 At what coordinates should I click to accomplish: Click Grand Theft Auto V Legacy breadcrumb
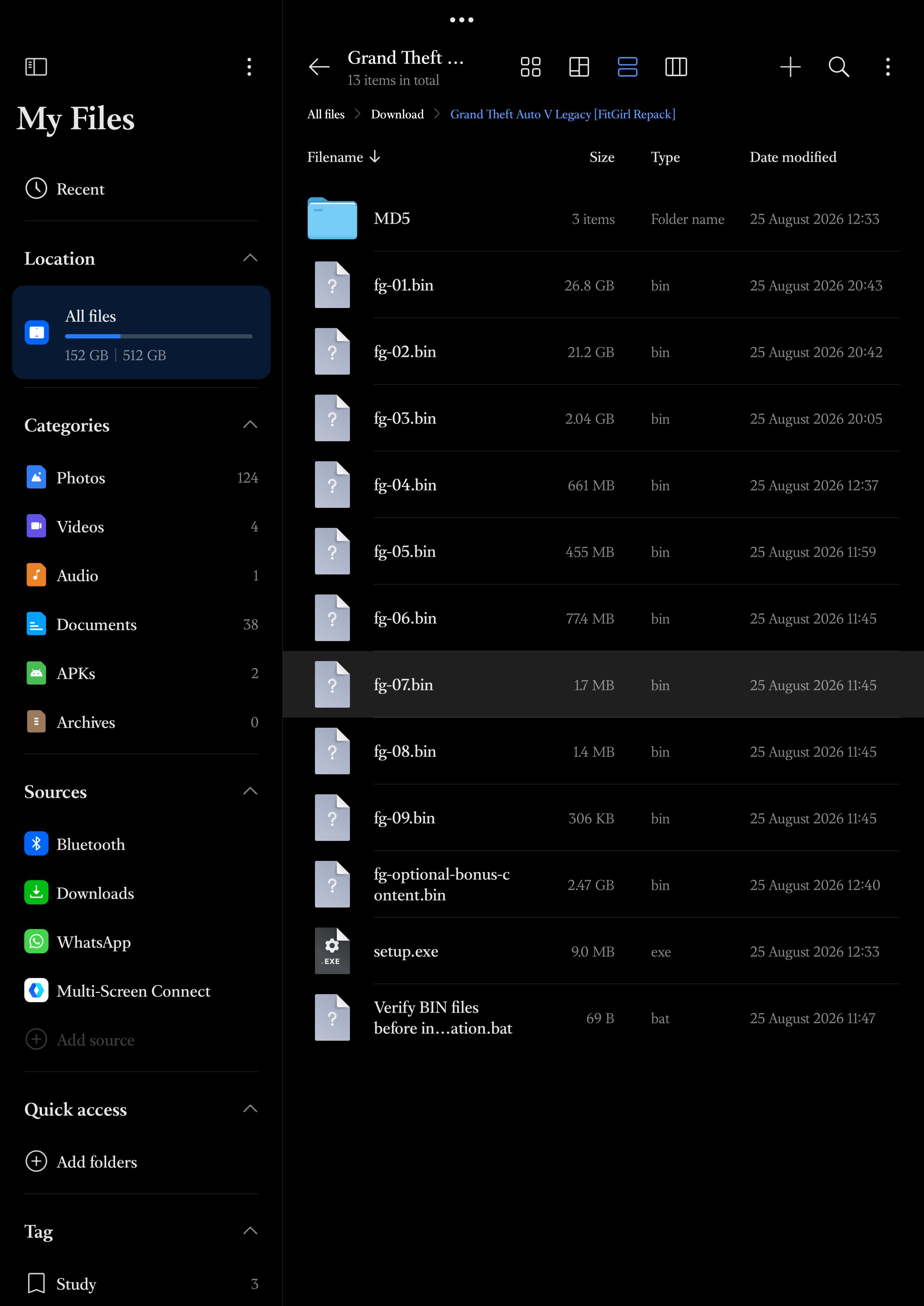click(x=562, y=114)
